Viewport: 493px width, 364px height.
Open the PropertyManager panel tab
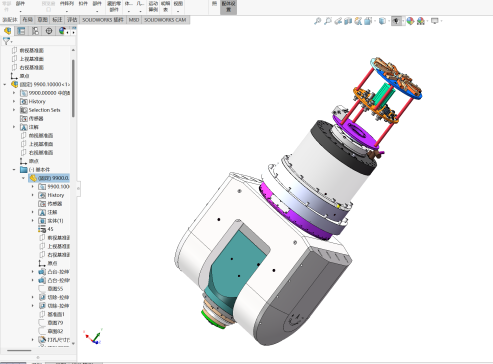tap(21, 31)
